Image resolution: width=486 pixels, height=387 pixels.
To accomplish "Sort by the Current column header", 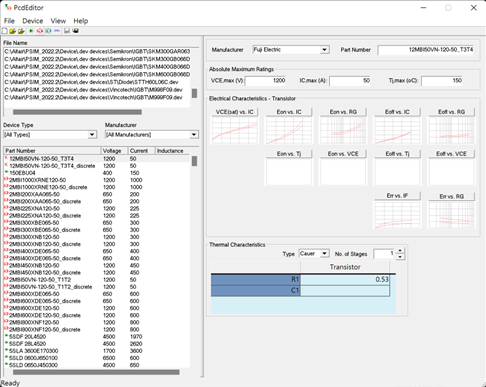I will coord(142,151).
